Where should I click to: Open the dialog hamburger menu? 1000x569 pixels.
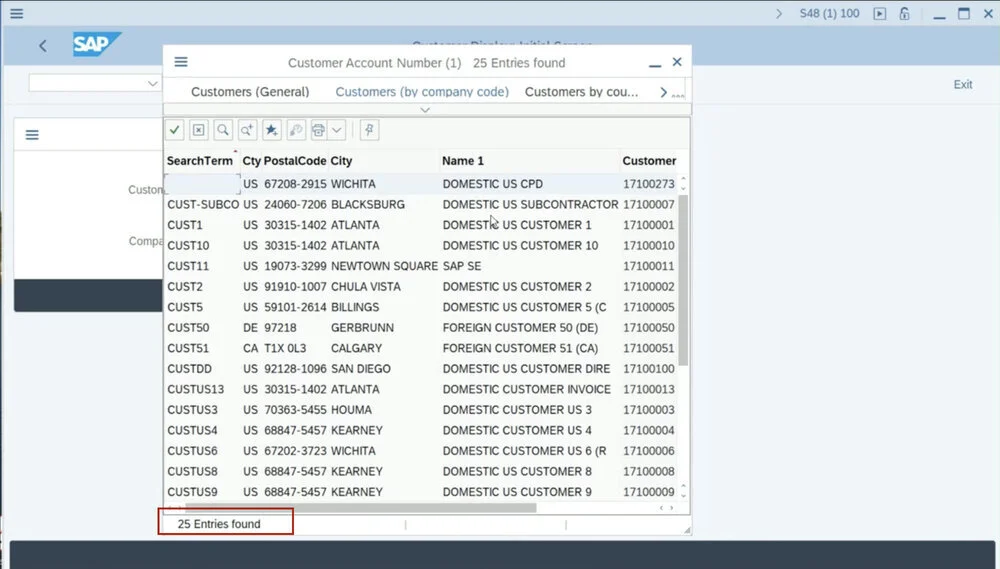click(181, 62)
